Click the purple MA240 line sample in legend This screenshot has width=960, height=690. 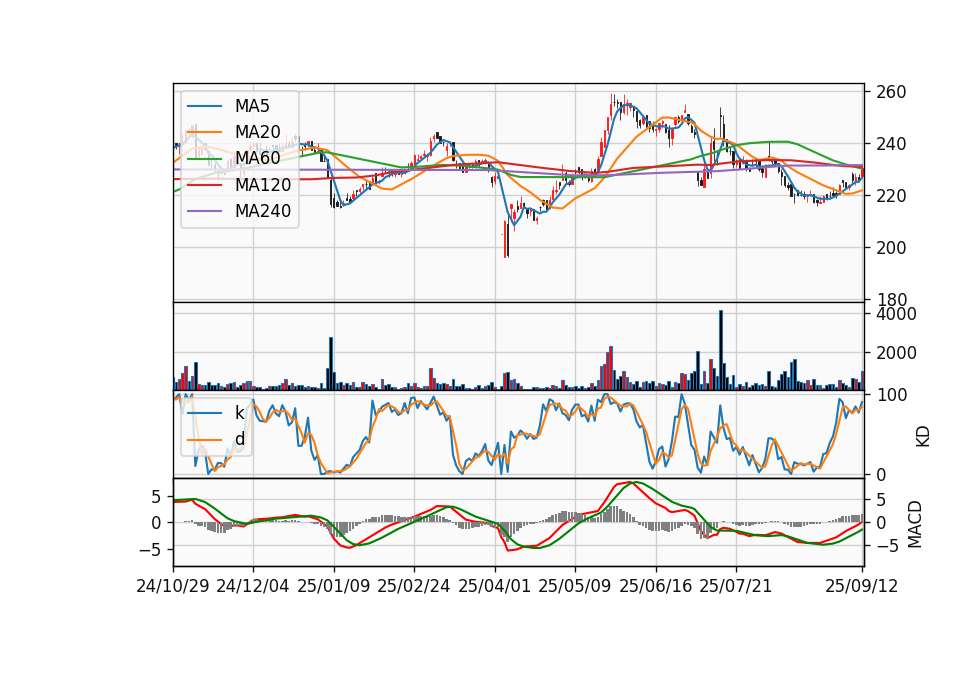204,211
